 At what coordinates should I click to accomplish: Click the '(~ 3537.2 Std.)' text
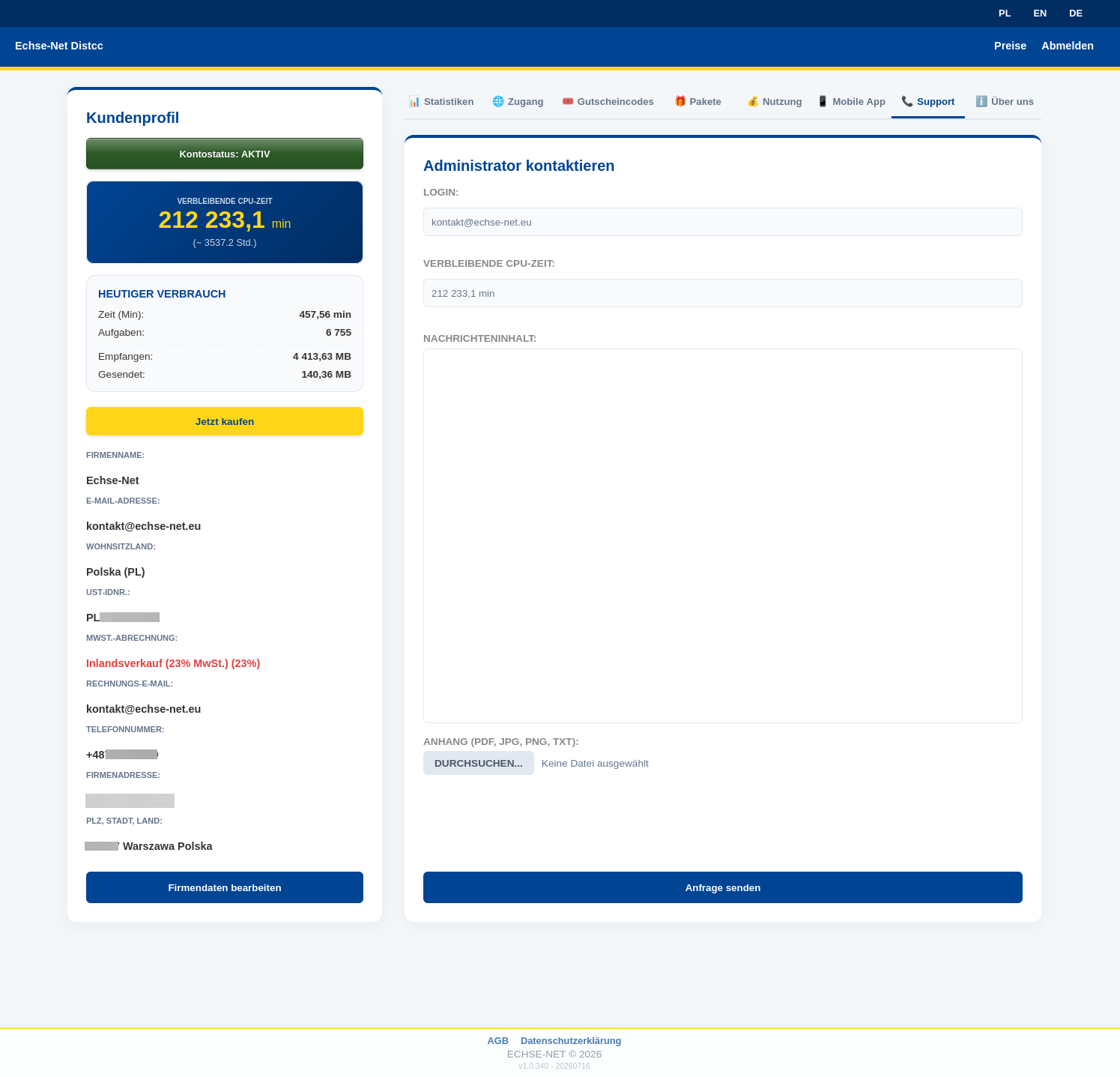pos(225,243)
